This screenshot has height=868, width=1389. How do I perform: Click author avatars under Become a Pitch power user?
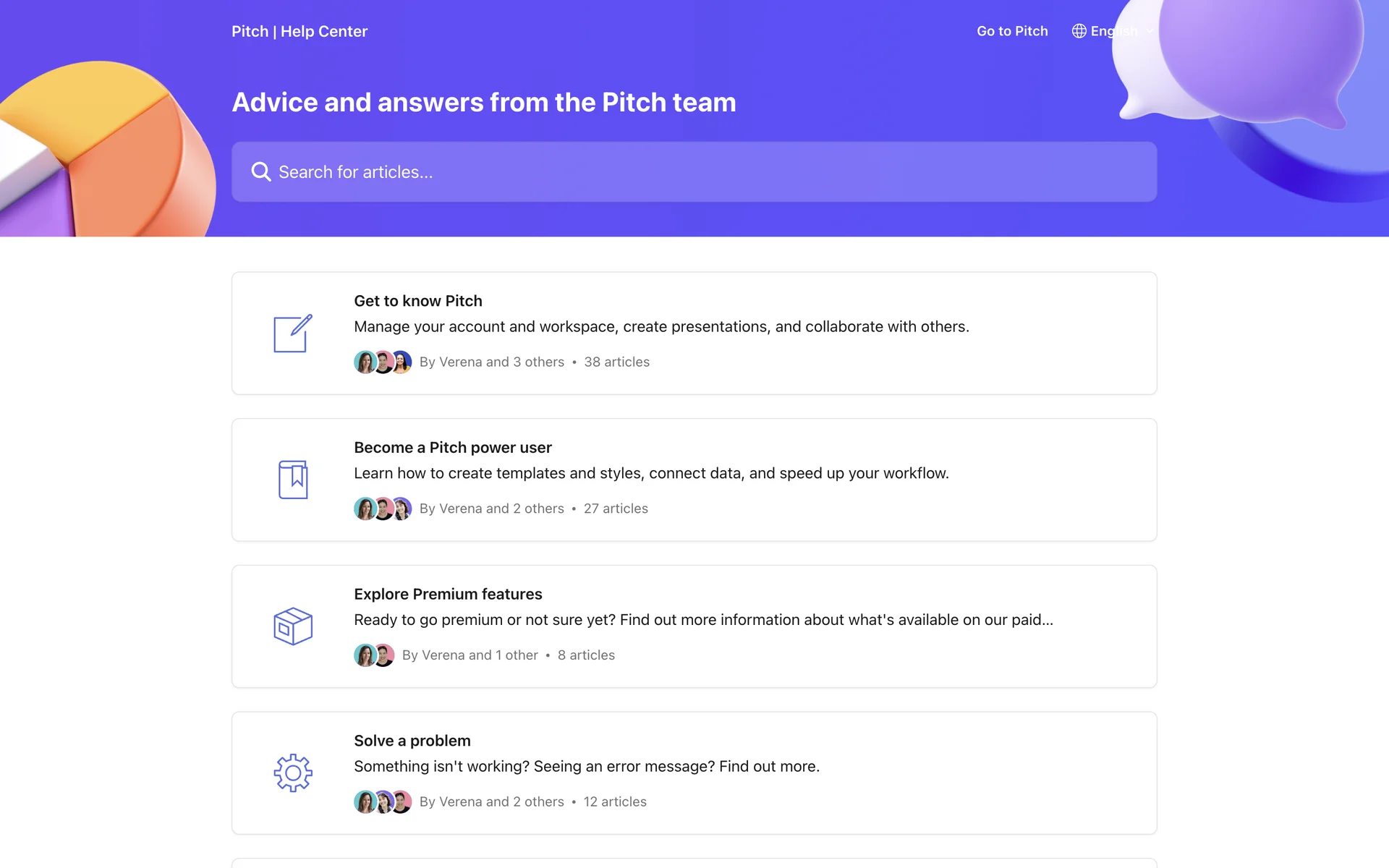[383, 509]
